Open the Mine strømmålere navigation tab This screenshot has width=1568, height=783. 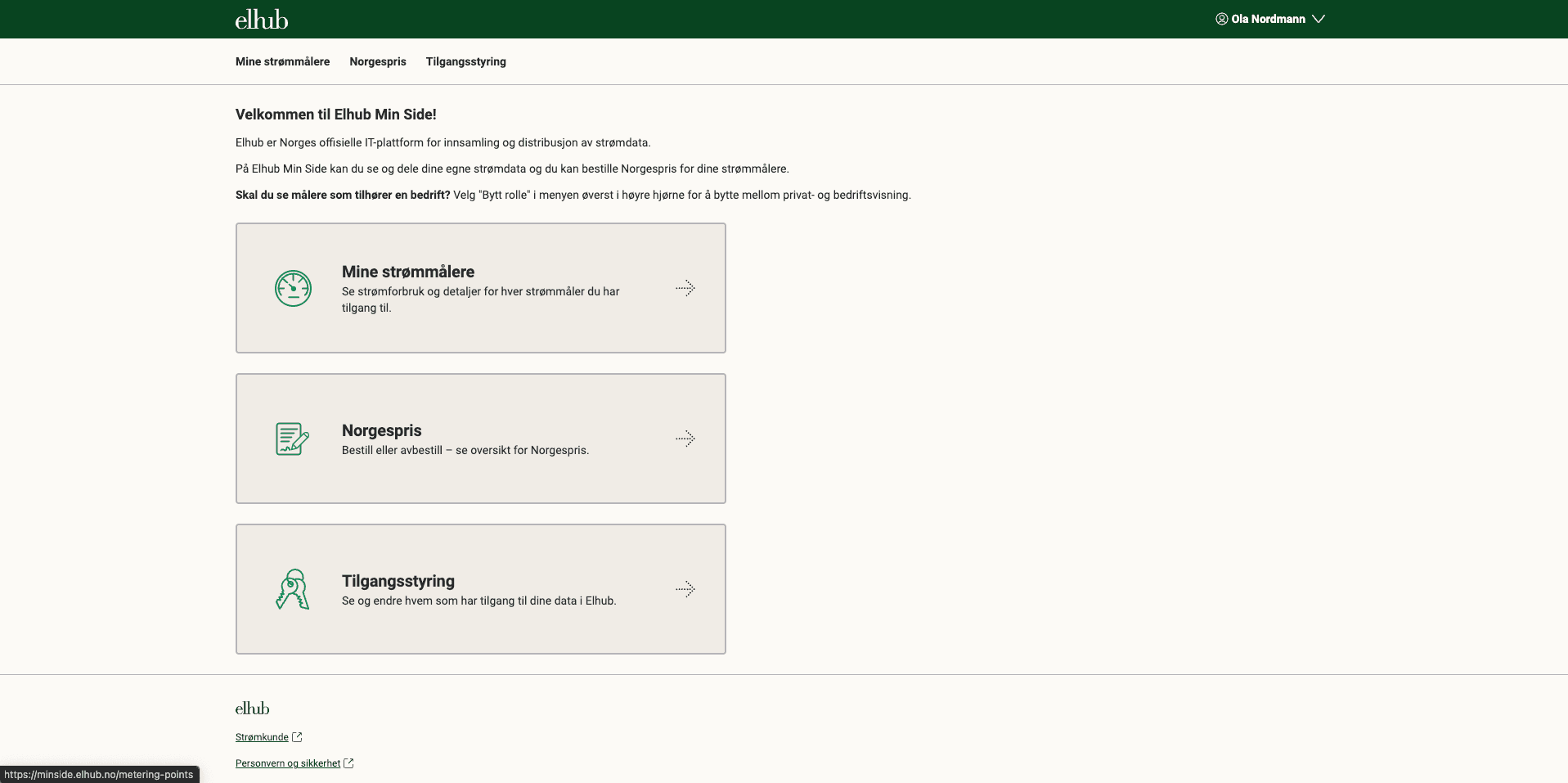[282, 61]
